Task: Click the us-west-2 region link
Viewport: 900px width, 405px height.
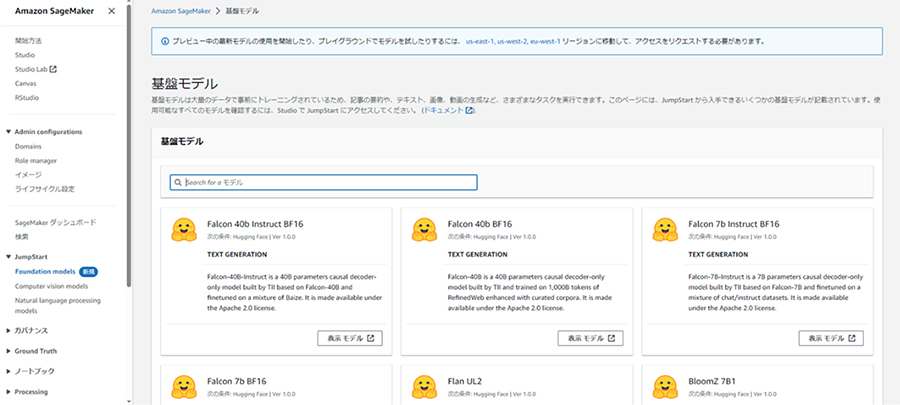Action: [x=512, y=41]
